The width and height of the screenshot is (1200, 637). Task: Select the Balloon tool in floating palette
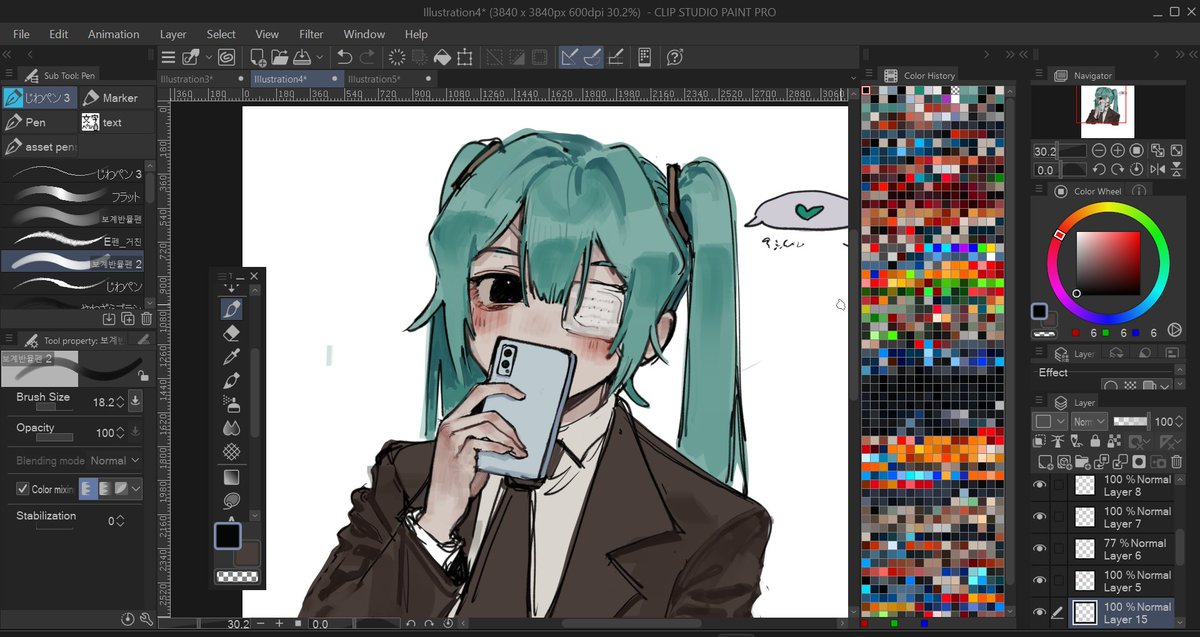click(232, 500)
